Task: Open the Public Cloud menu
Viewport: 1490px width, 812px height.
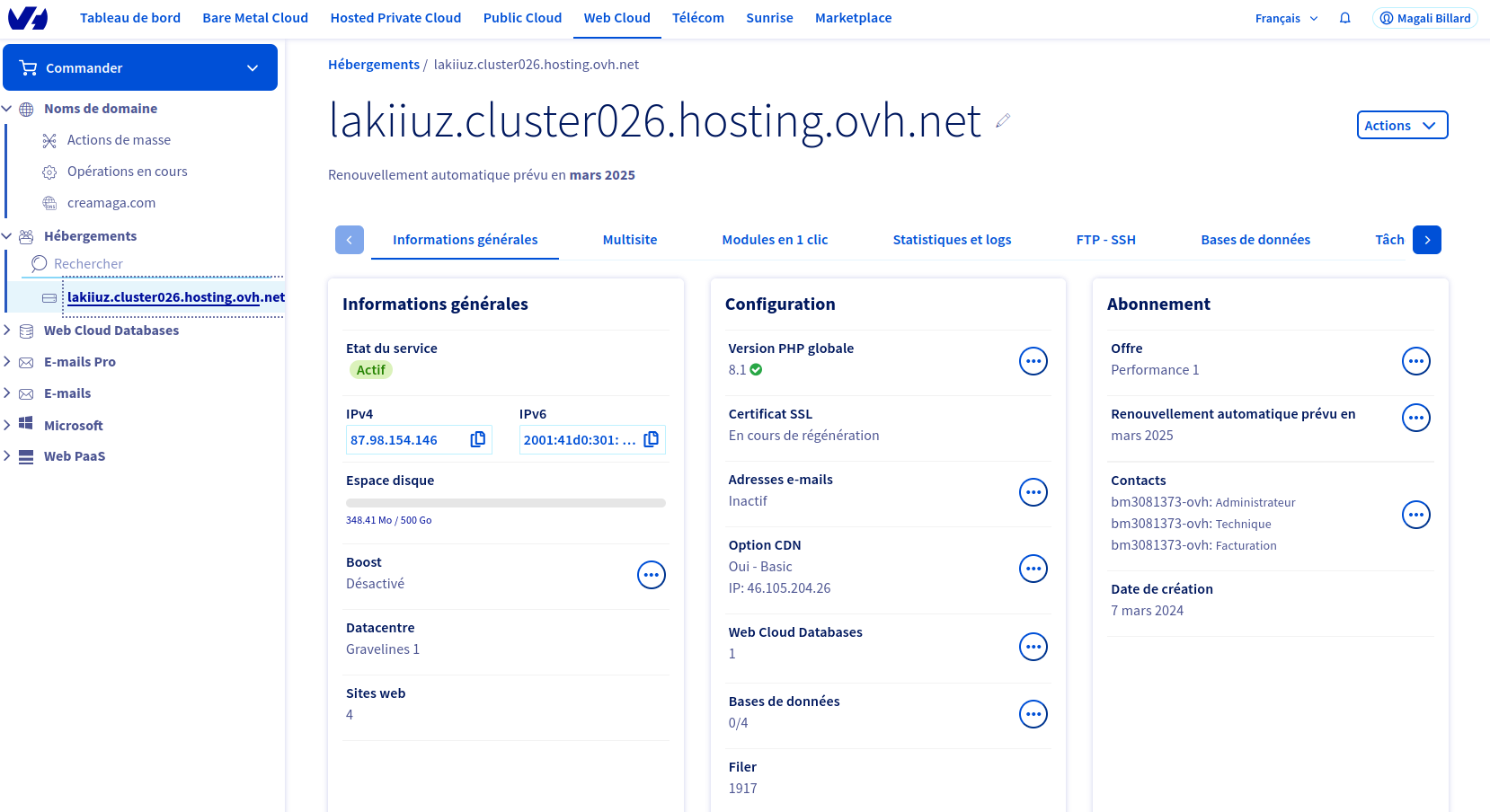Action: 522,18
